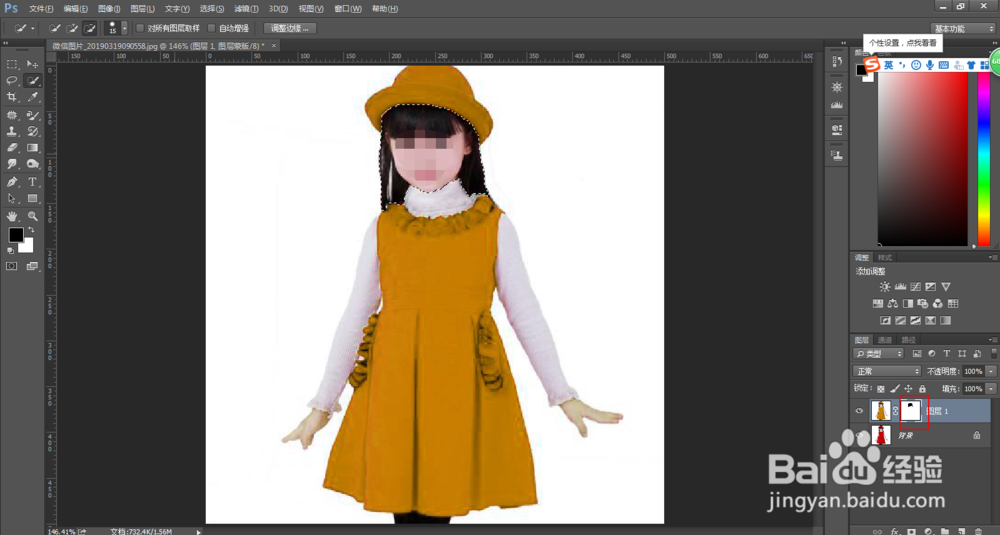The height and width of the screenshot is (535, 1000).
Task: Toggle Quick Mask mode
Action: click(11, 266)
